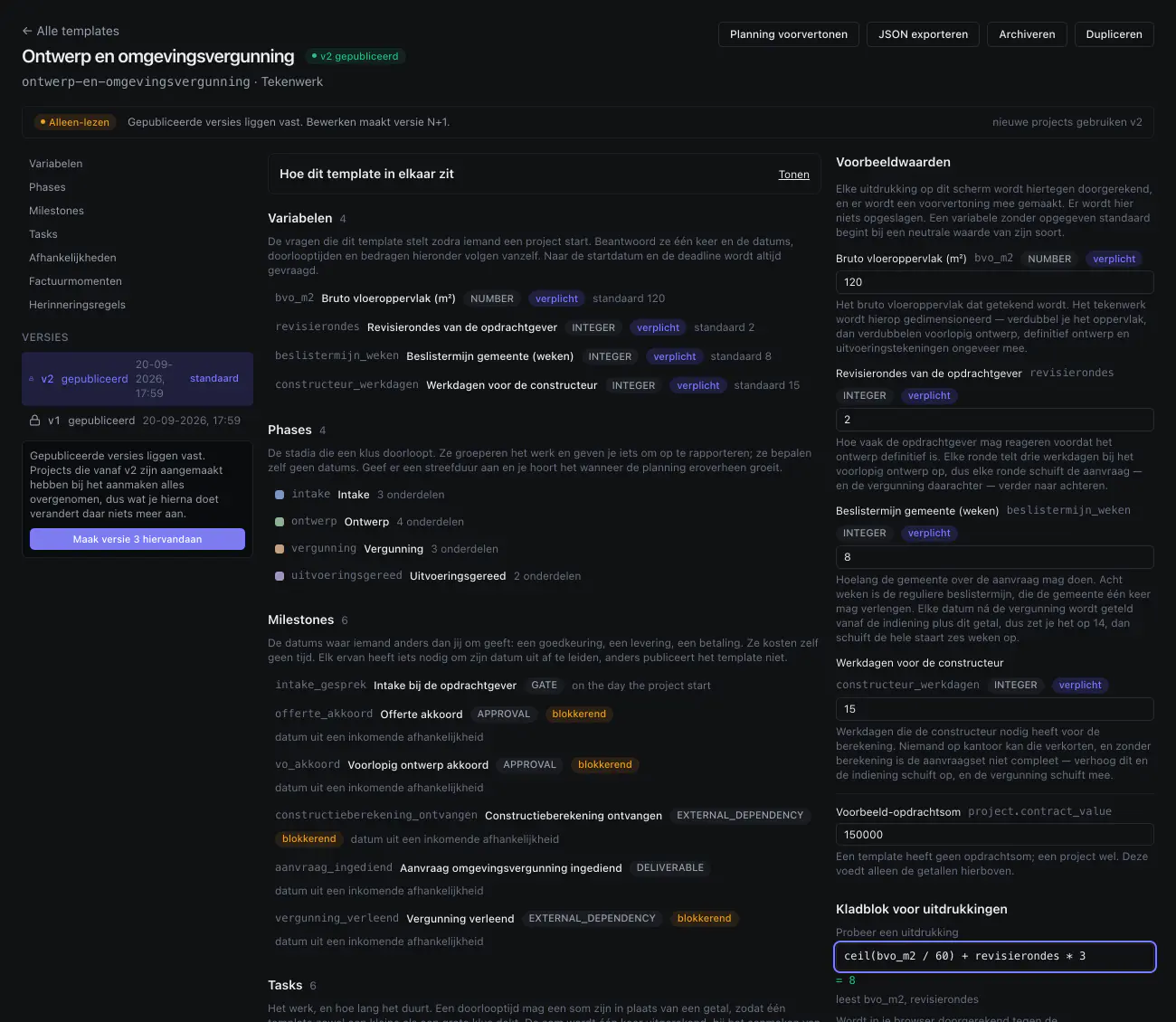Click the v2 gepubliceerd badge beside the title

[355, 56]
